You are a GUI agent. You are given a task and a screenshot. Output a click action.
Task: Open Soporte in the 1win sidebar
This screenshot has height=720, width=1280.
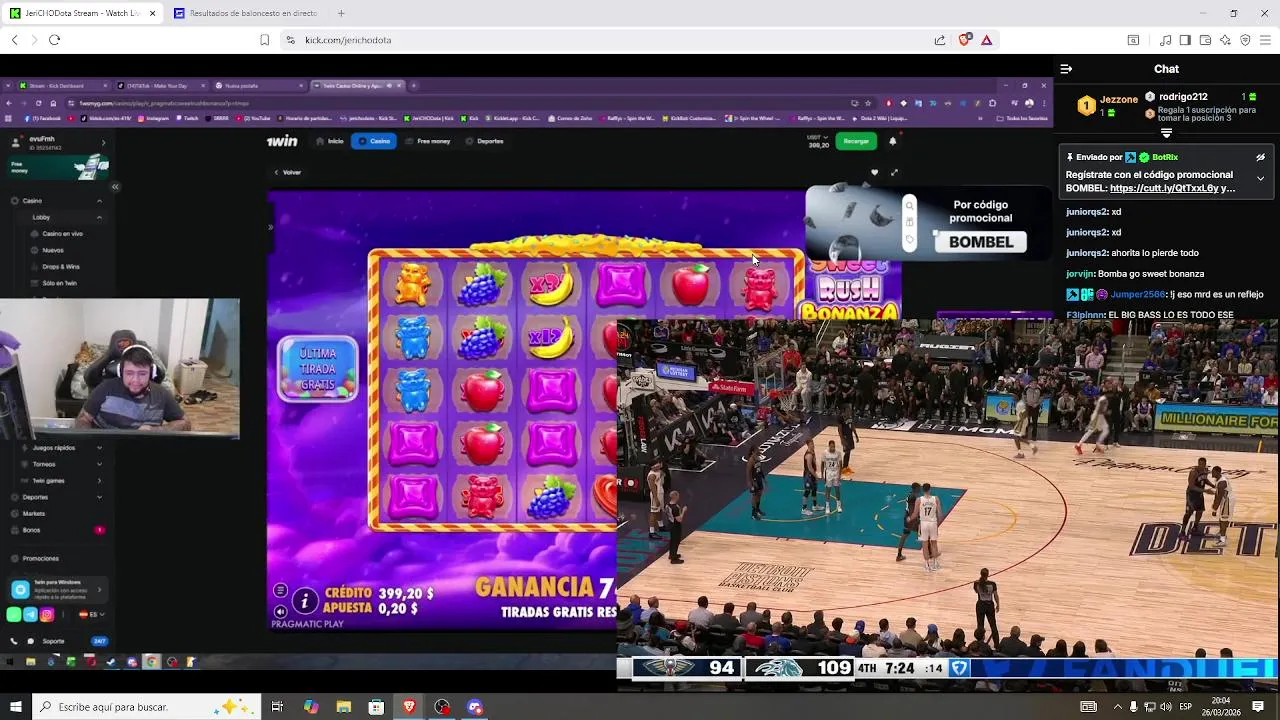(53, 641)
